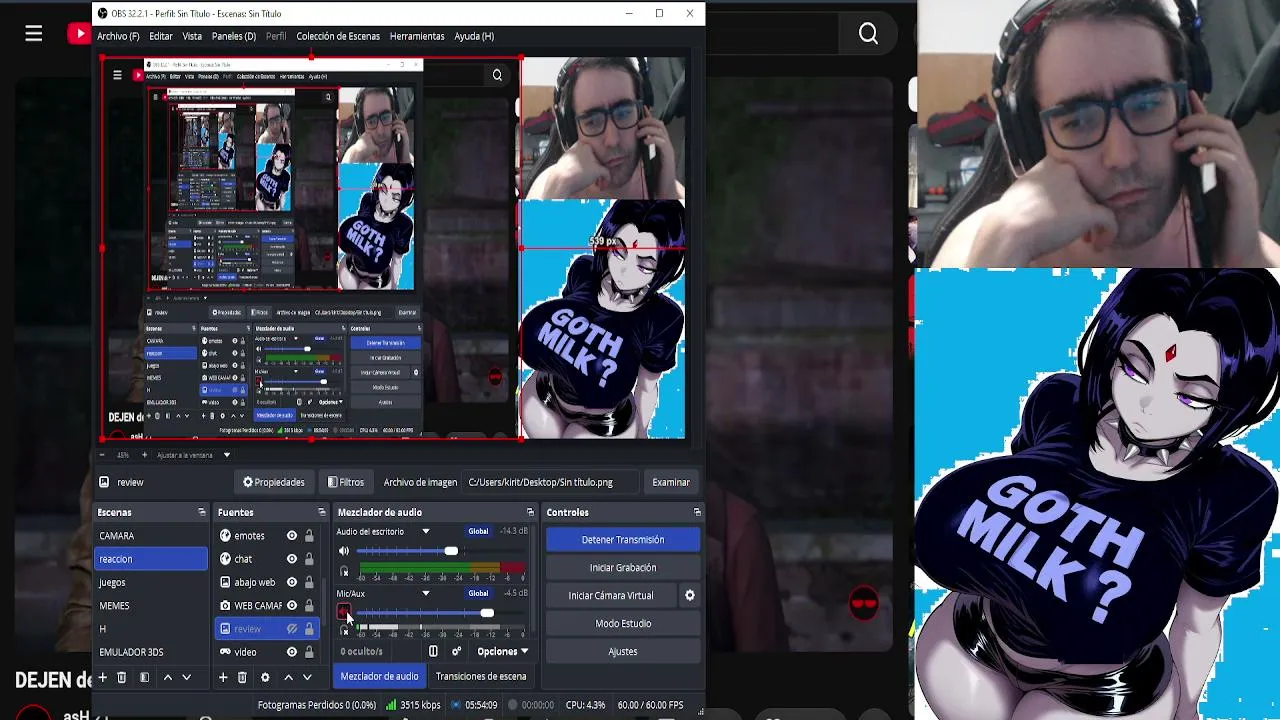Toggle lock on emotes source
Viewport: 1280px width, 720px height.
[x=309, y=536]
